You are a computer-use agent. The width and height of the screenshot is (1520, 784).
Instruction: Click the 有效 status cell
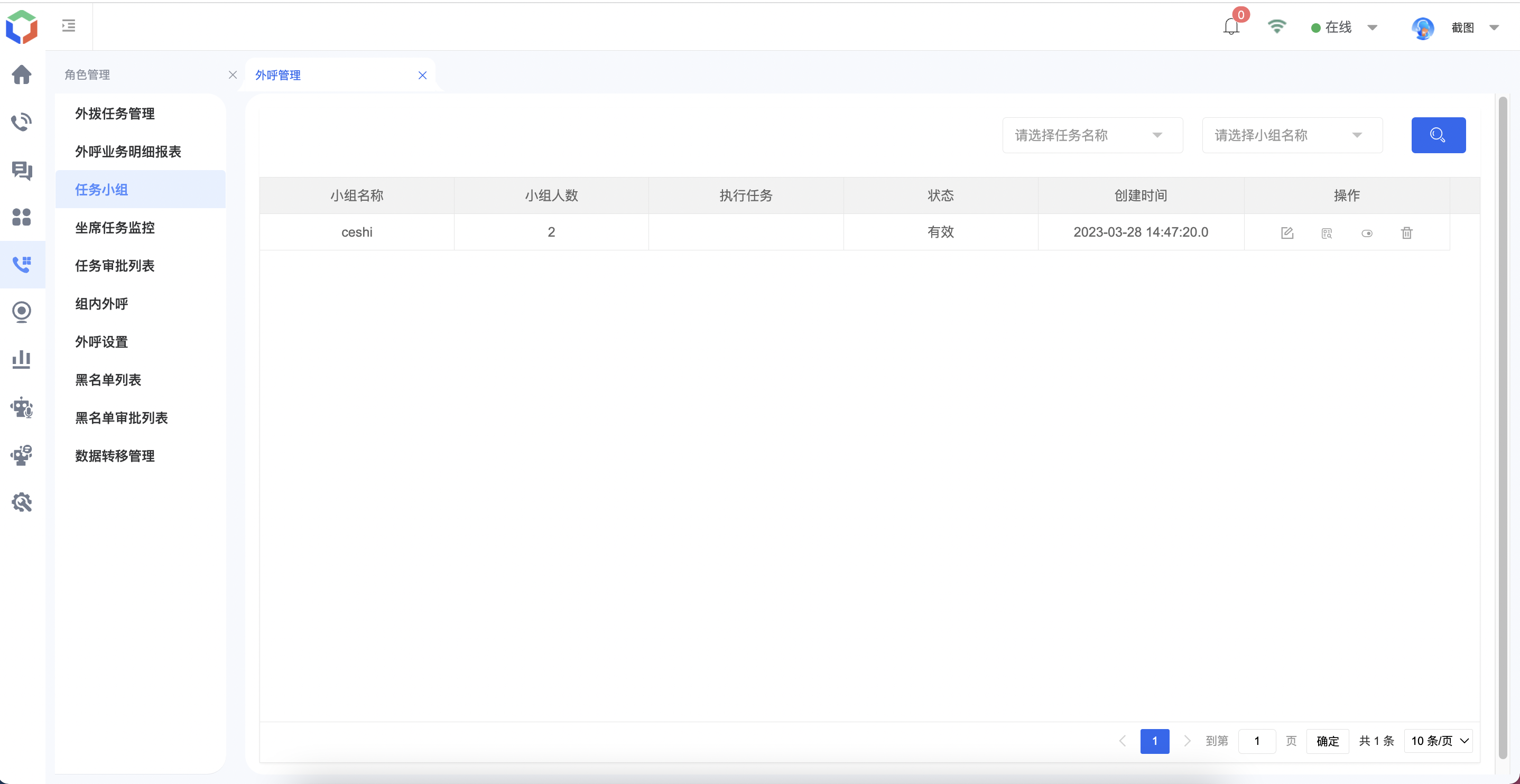[x=941, y=232]
